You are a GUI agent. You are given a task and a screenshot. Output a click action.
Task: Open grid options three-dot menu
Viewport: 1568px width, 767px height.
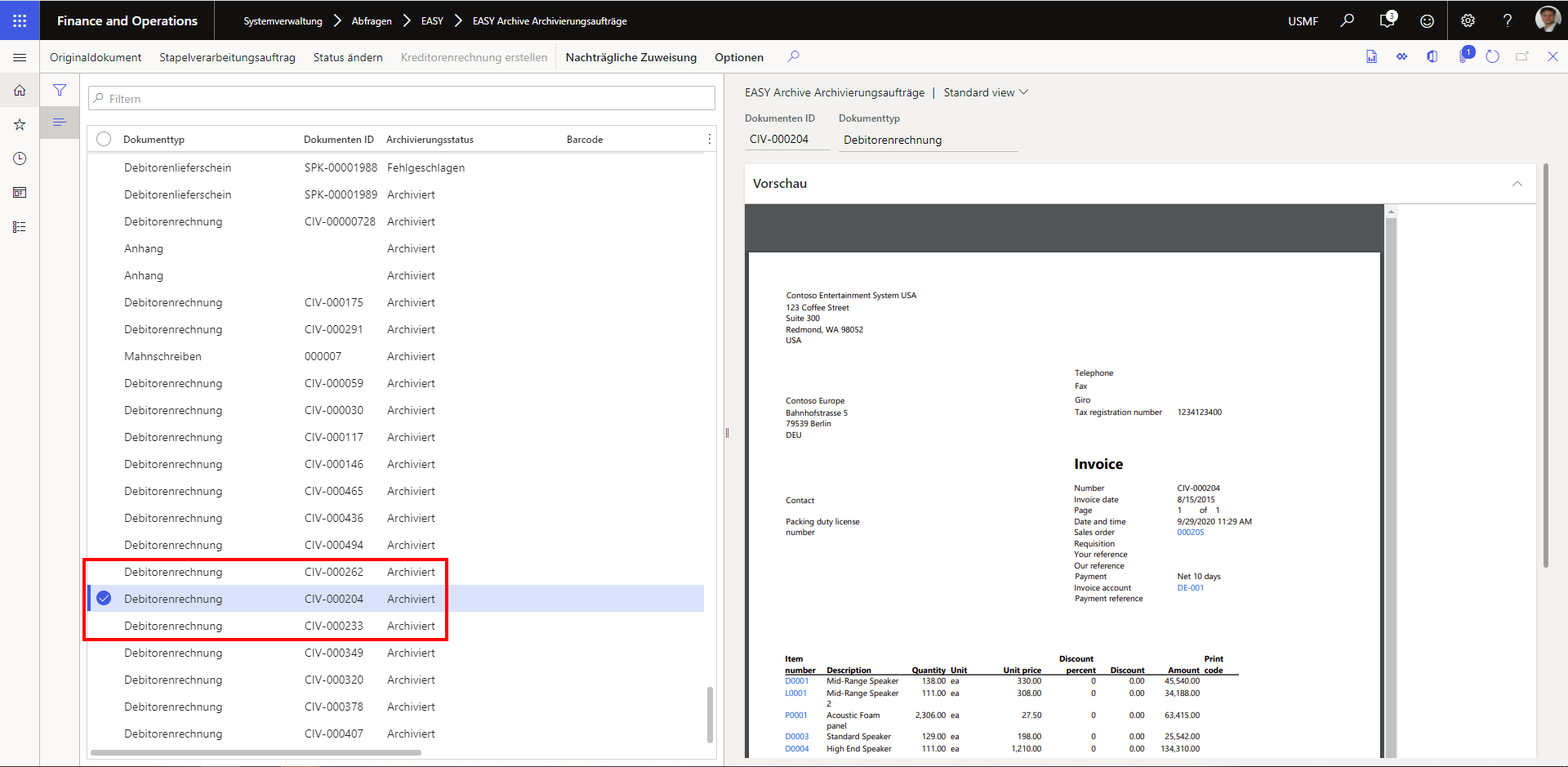click(x=709, y=140)
